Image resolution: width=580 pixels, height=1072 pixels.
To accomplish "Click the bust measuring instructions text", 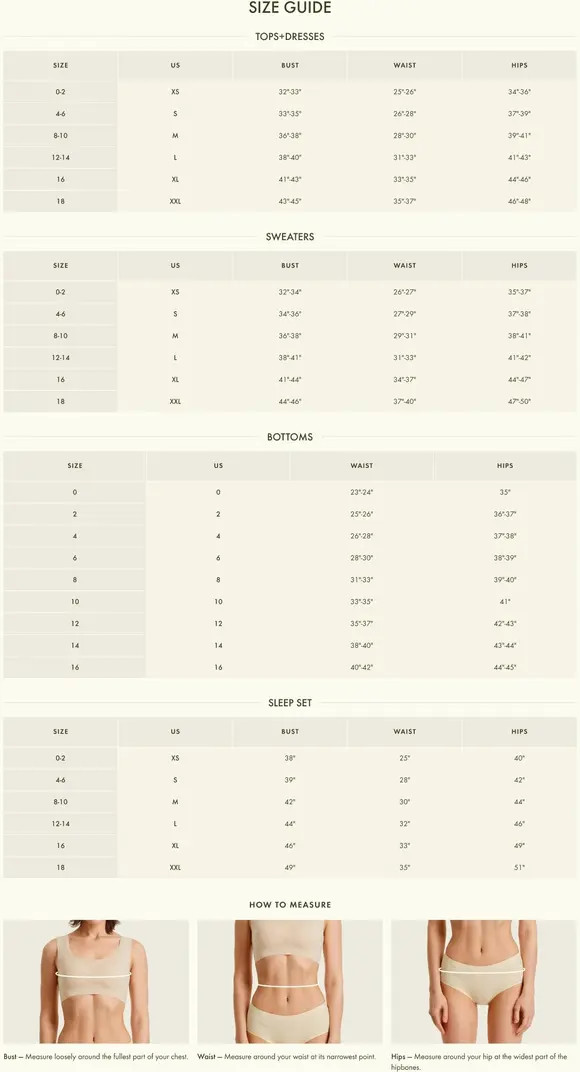I will coord(96,1057).
